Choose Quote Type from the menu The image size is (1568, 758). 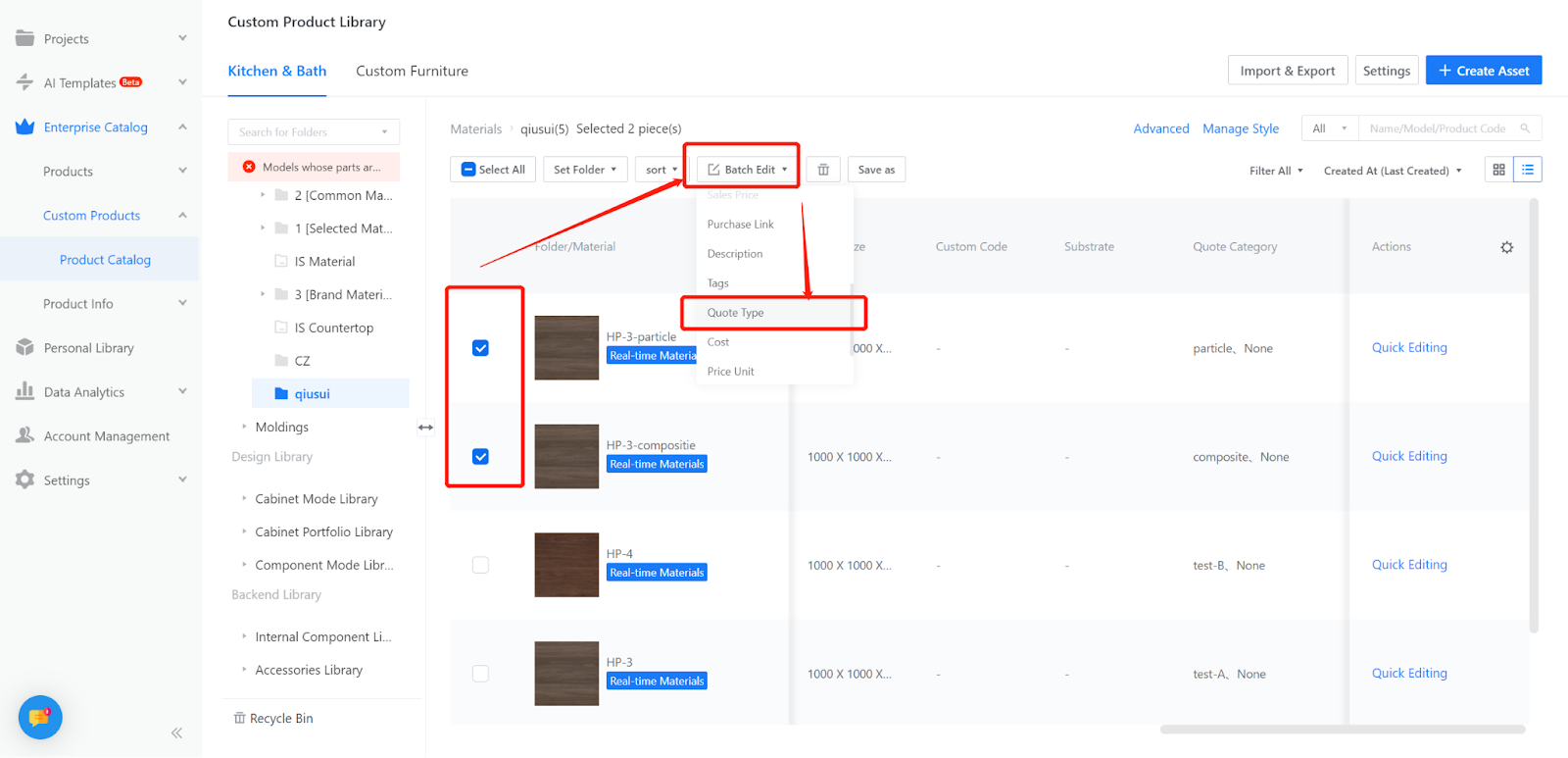point(736,313)
